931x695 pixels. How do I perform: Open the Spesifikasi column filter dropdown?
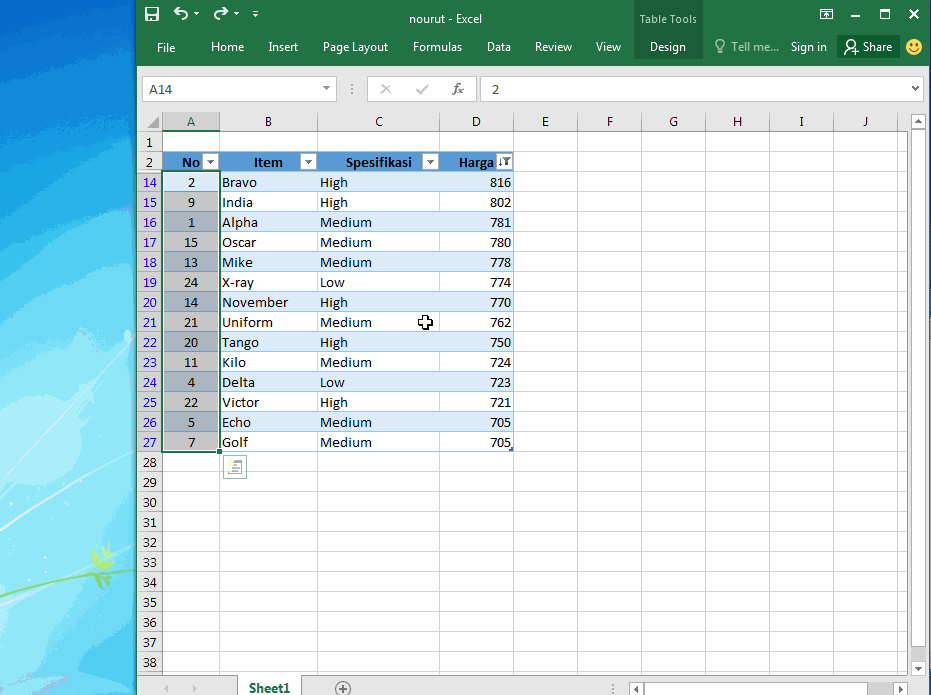click(430, 161)
